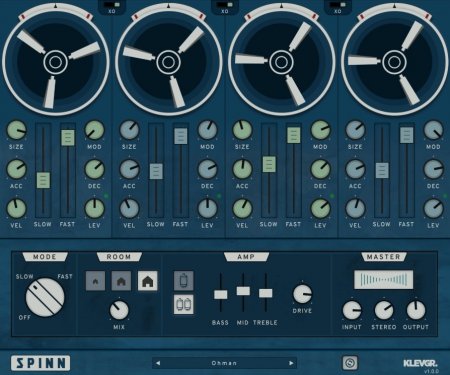Click the third rotor LEV knob
Viewport: 450px width, 375px height.
[x=320, y=209]
